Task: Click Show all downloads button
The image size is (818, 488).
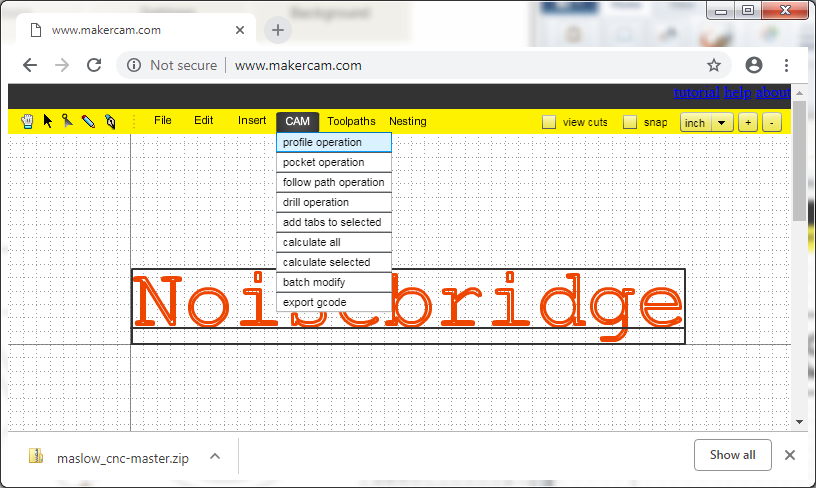Action: point(732,455)
